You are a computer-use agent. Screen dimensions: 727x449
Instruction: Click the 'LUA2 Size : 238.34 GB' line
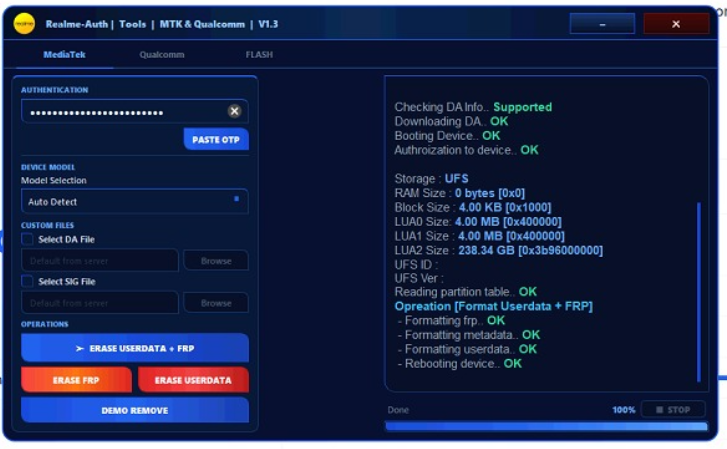(499, 250)
